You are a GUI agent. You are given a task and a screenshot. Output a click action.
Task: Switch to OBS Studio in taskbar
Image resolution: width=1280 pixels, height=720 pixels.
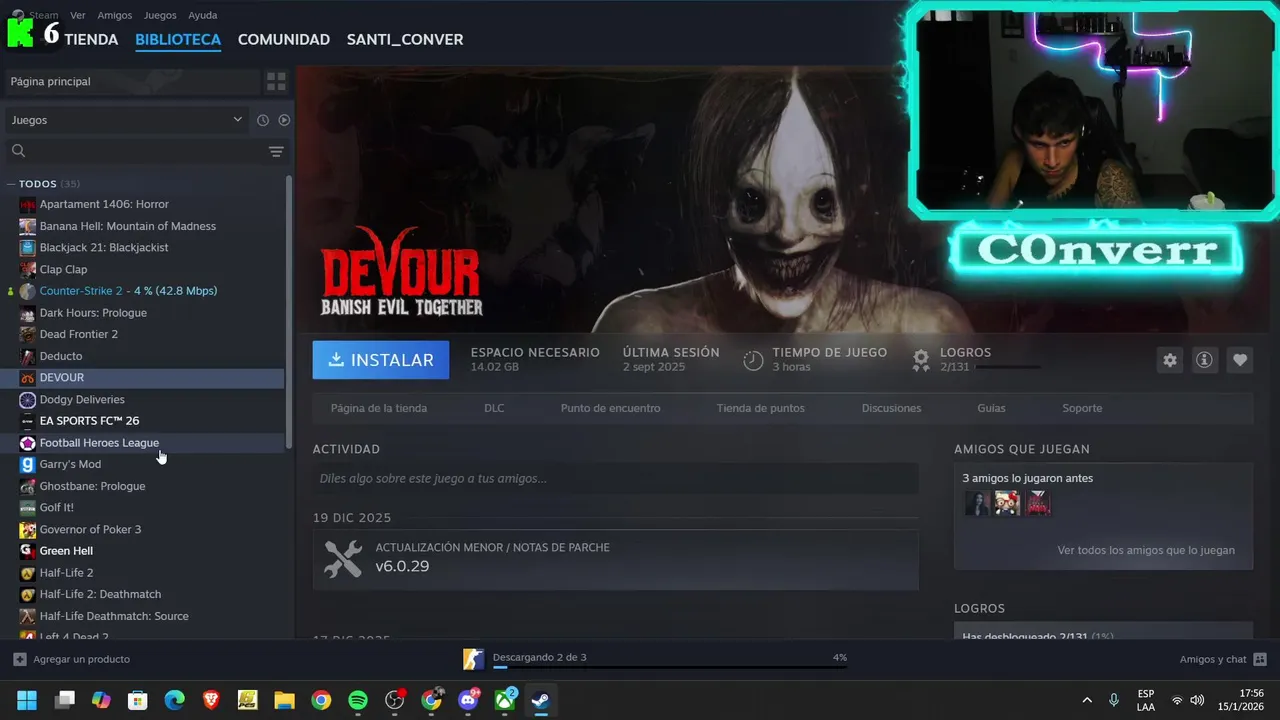395,700
